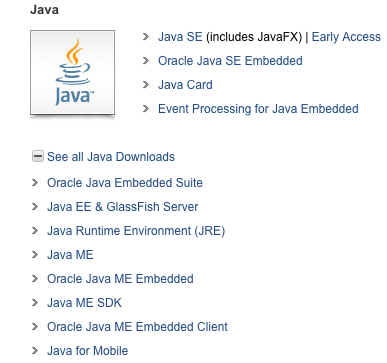Go to the Java Card page
This screenshot has width=387, height=363.
click(x=185, y=85)
